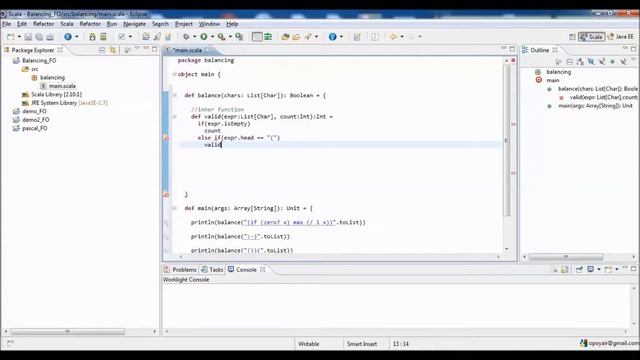Open the Navigate menu
This screenshot has width=640, height=360.
click(x=134, y=24)
